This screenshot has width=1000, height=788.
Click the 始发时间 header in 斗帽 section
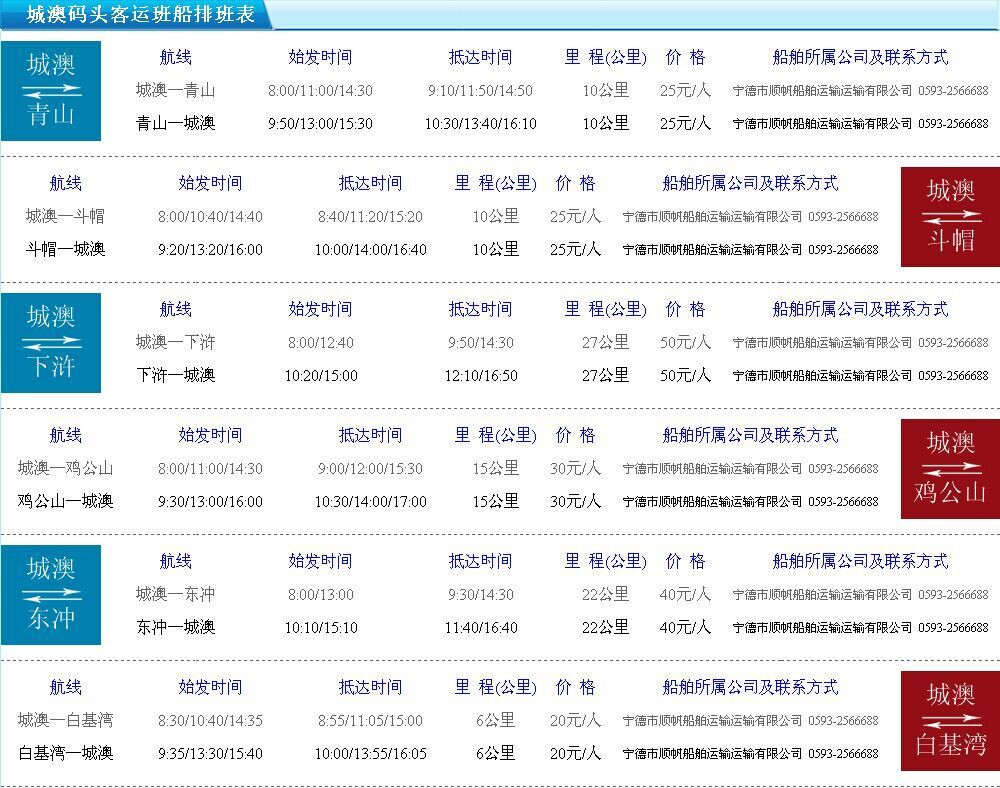click(x=210, y=183)
